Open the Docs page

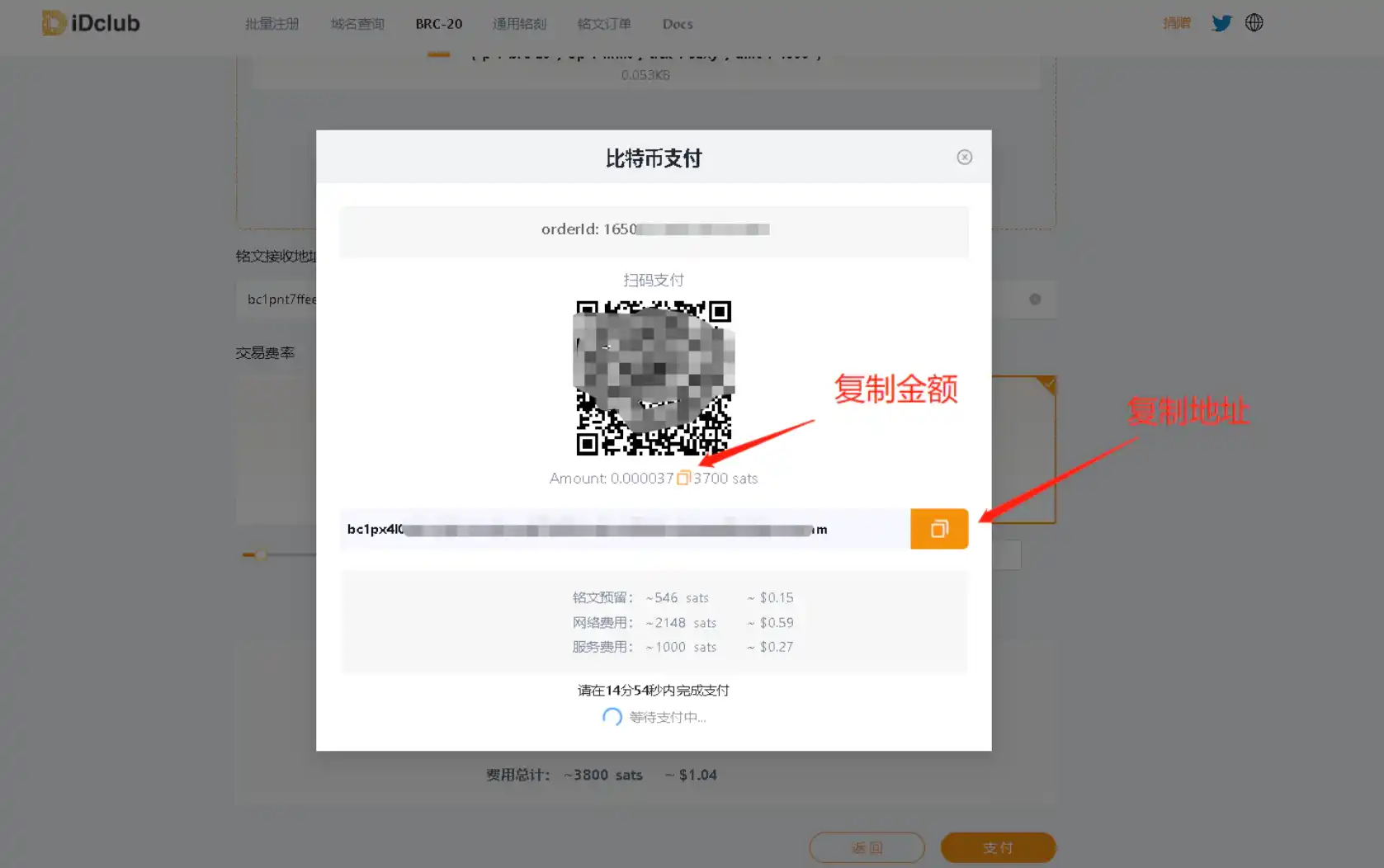[x=677, y=24]
